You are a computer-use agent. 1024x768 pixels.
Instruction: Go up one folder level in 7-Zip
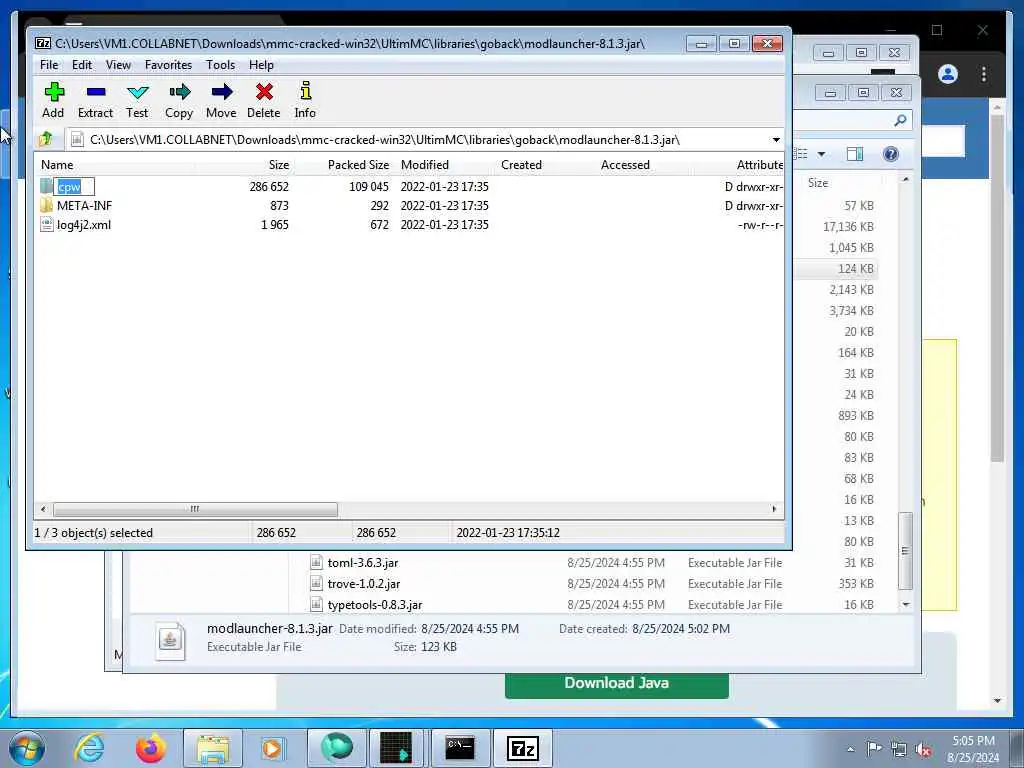click(46, 139)
